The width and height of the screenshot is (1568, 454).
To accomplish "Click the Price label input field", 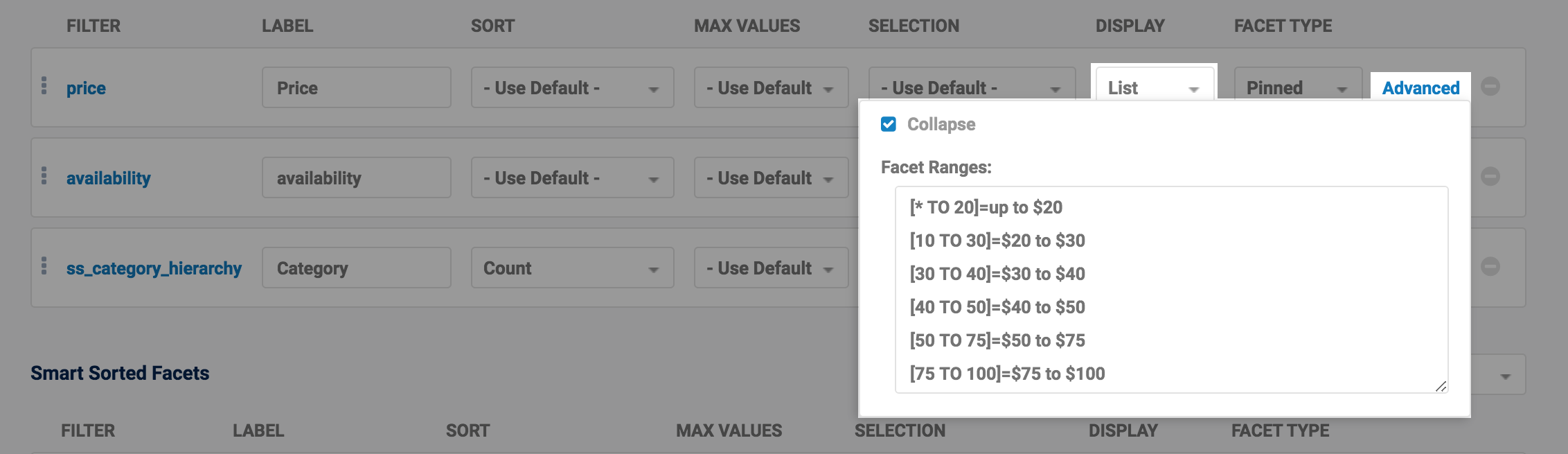I will [356, 88].
